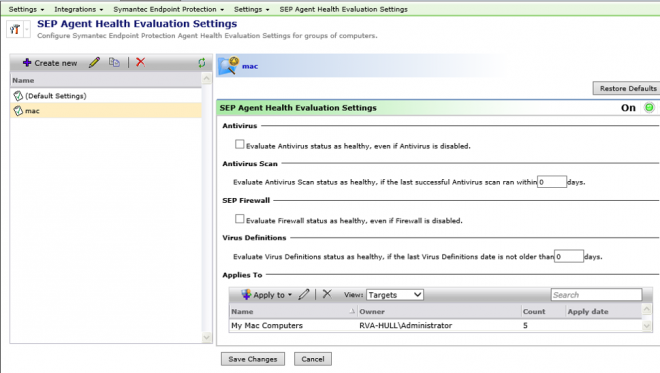Click Antivirus scan days input field
This screenshot has height=373, width=660.
[551, 182]
